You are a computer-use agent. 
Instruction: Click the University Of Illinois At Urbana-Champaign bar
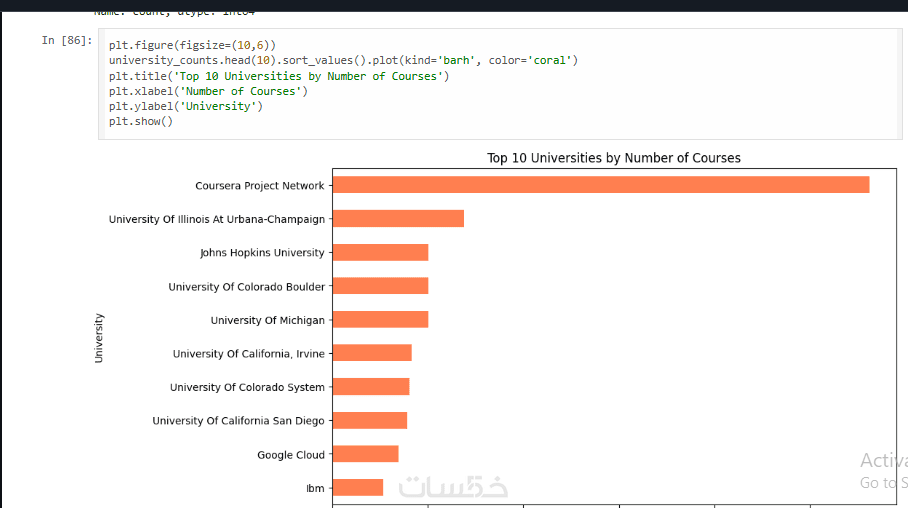[x=398, y=218]
